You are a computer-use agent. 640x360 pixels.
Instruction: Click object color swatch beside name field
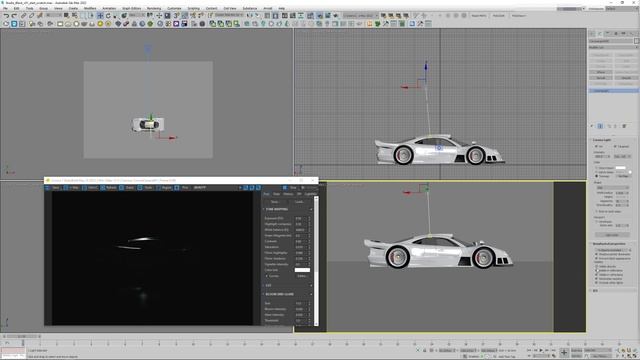636,41
